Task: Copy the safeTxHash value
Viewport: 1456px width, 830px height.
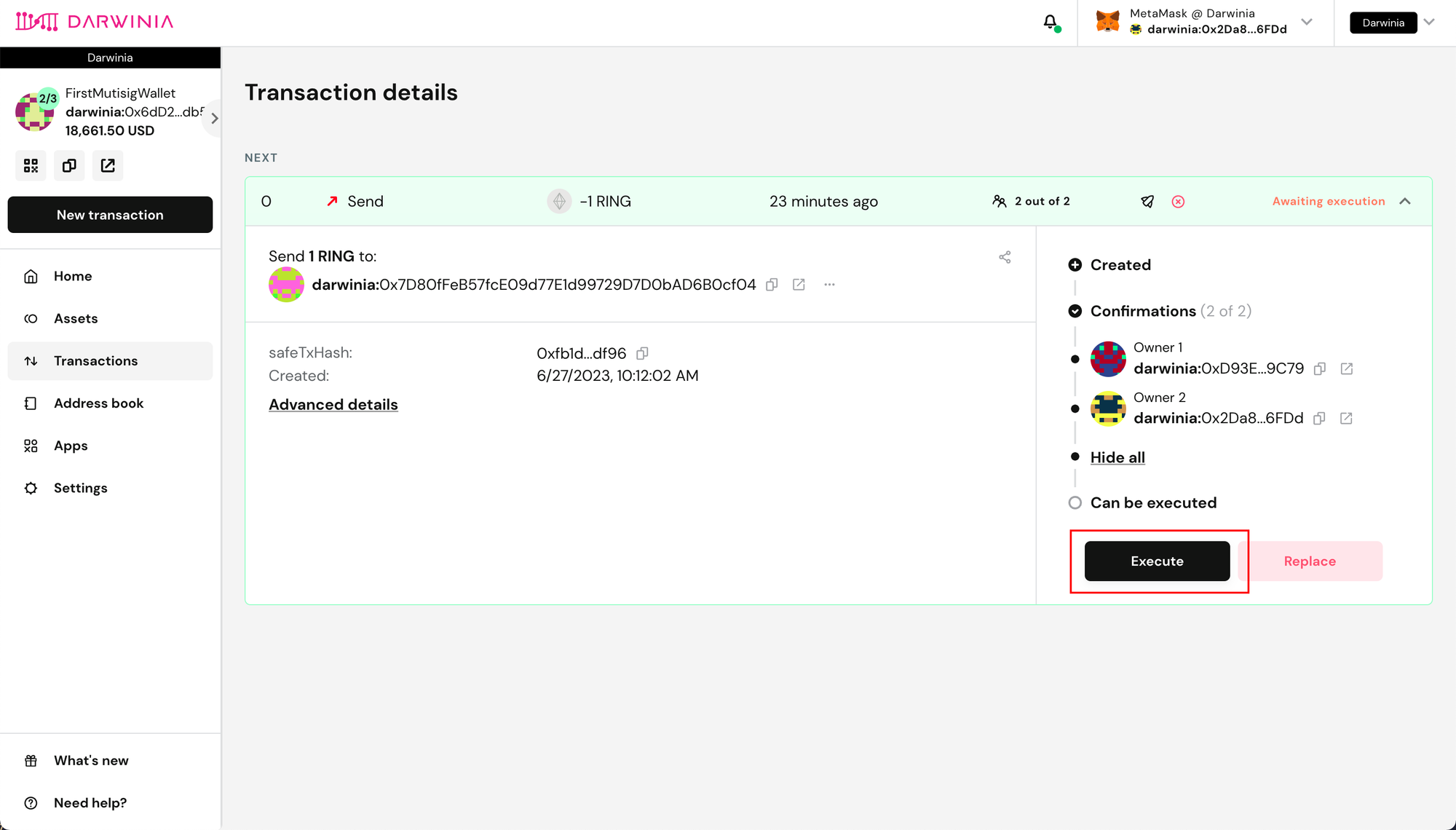Action: [x=642, y=354]
